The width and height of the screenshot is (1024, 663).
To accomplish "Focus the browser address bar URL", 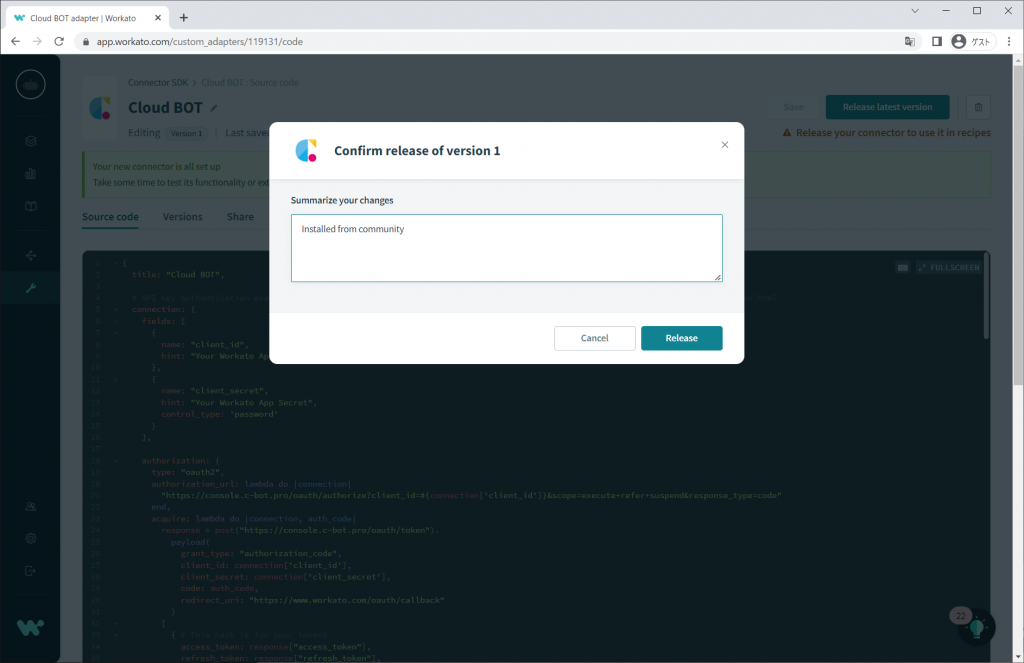I will click(200, 42).
